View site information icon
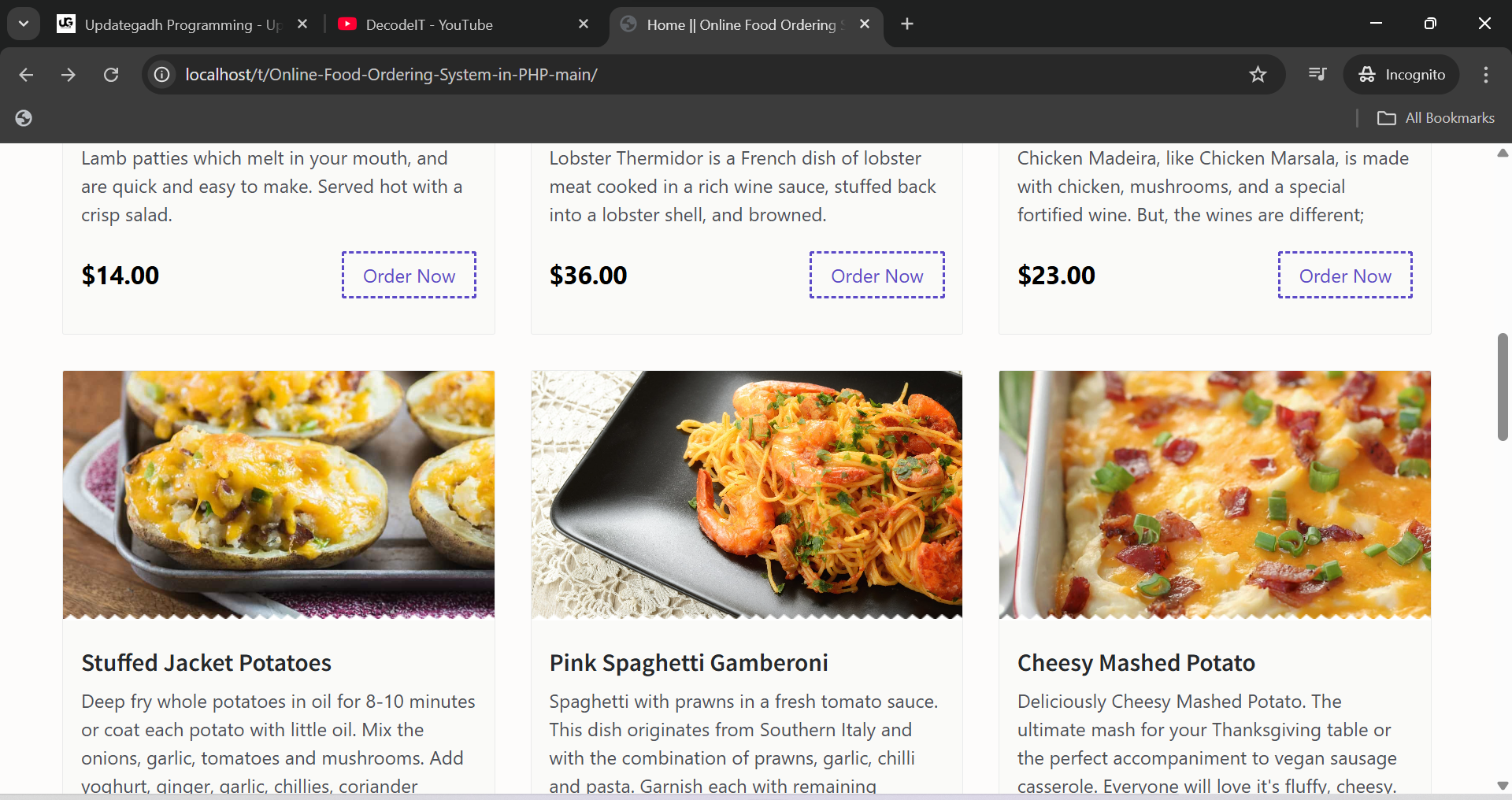This screenshot has width=1512, height=800. coord(162,75)
